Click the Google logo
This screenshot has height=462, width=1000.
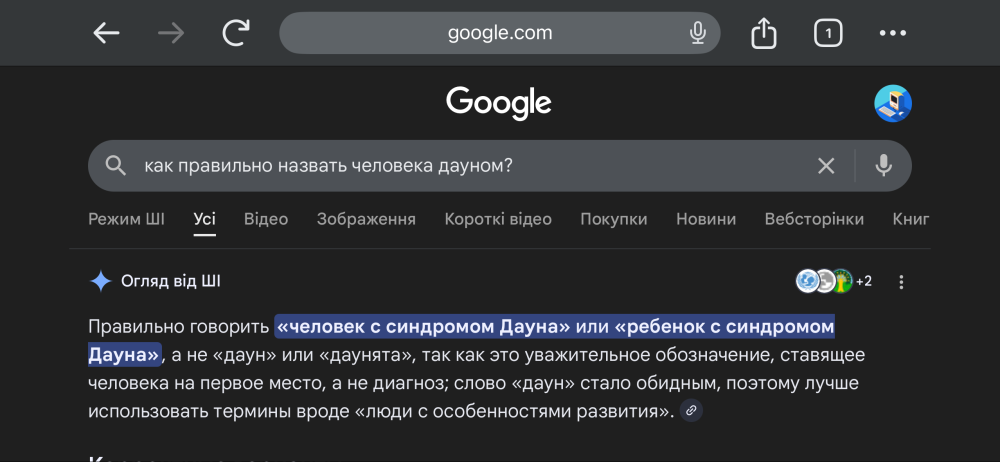pos(499,102)
